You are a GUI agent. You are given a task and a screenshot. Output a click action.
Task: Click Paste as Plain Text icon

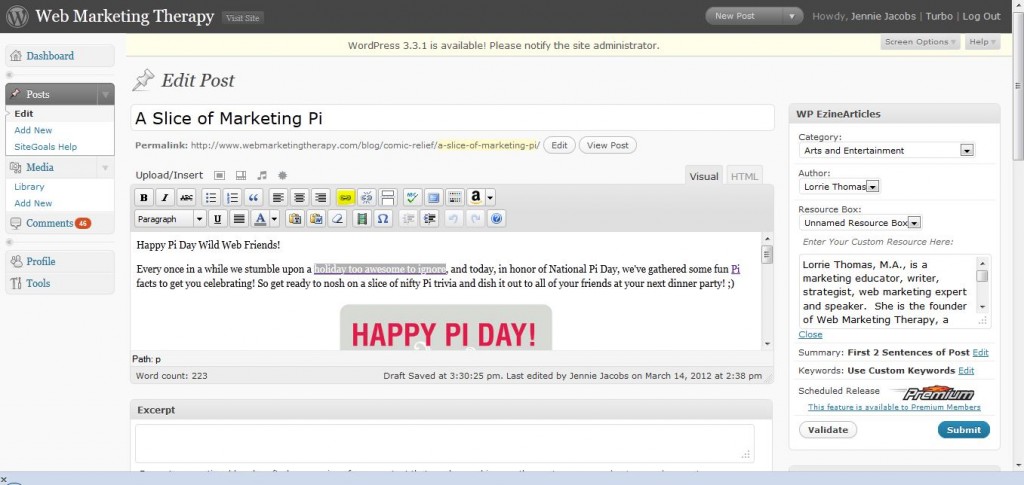pyautogui.click(x=295, y=219)
